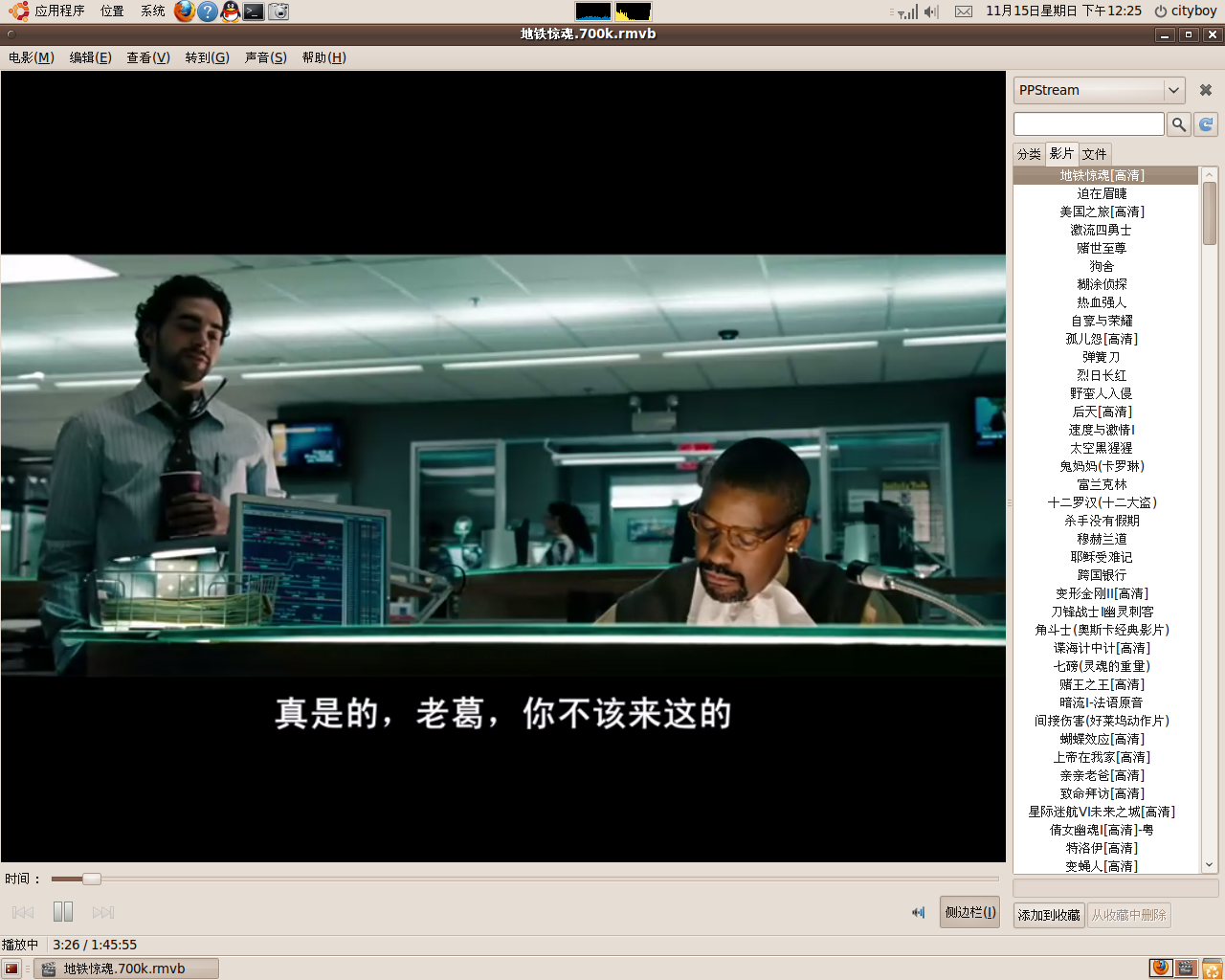Open the system volume speaker icon

tap(932, 11)
